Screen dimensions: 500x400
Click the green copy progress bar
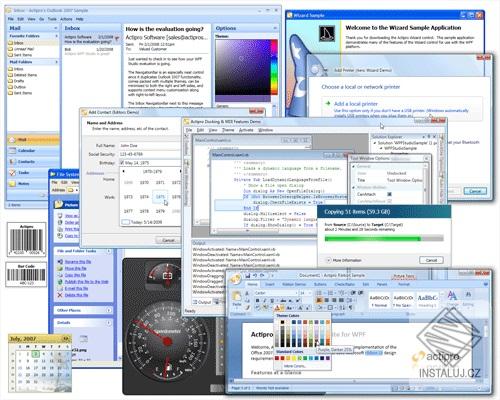(x=384, y=238)
